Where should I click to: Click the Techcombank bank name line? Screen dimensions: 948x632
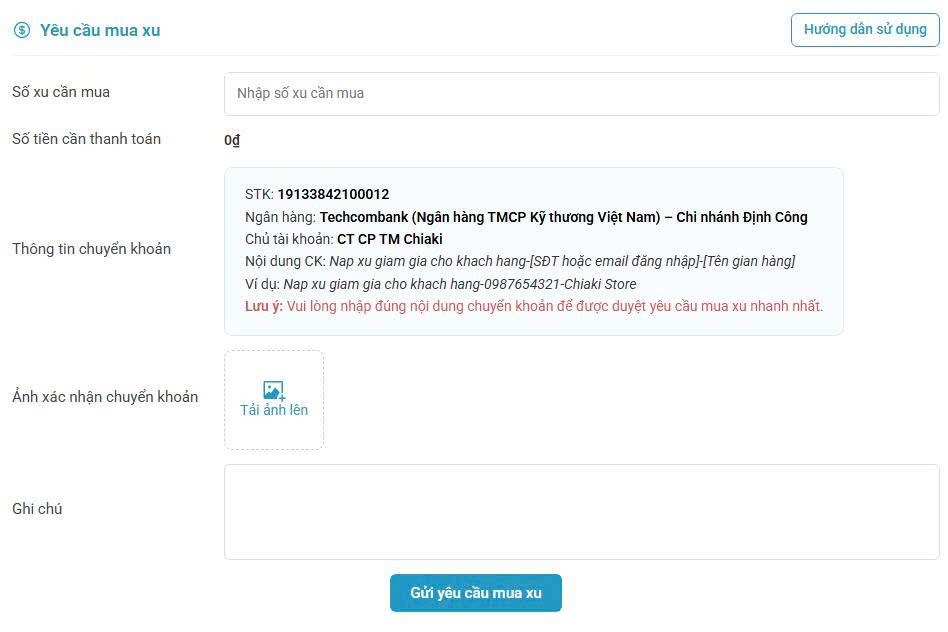click(x=526, y=217)
